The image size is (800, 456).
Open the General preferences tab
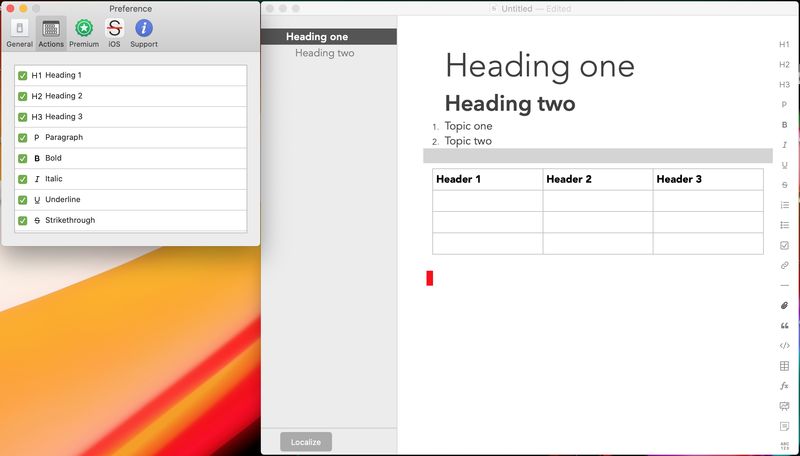[x=19, y=33]
